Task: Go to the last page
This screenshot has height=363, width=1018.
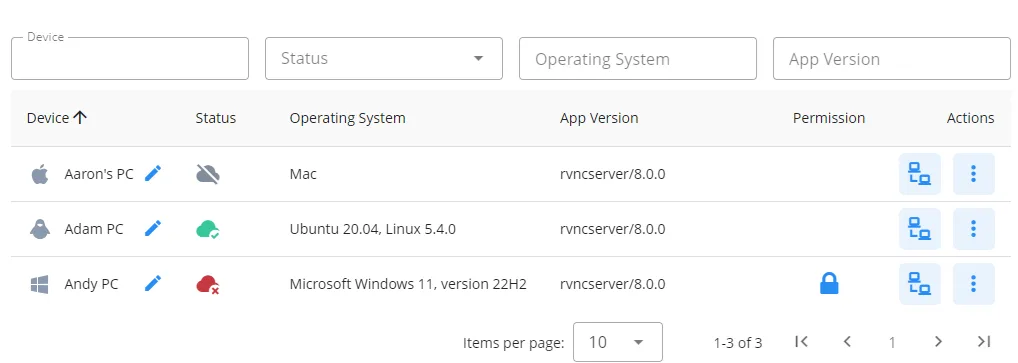Action: 984,342
